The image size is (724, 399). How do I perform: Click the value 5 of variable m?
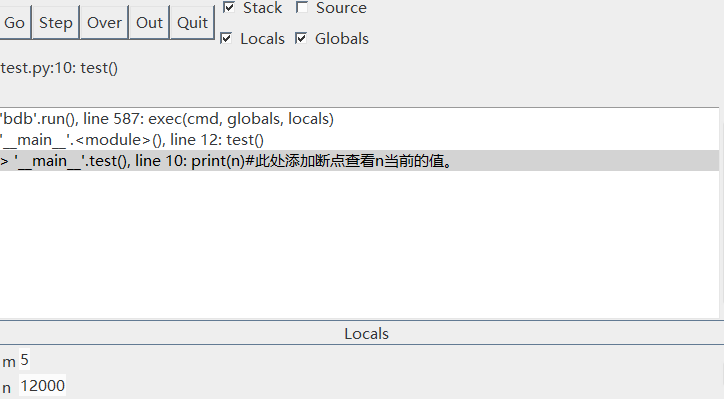24,360
